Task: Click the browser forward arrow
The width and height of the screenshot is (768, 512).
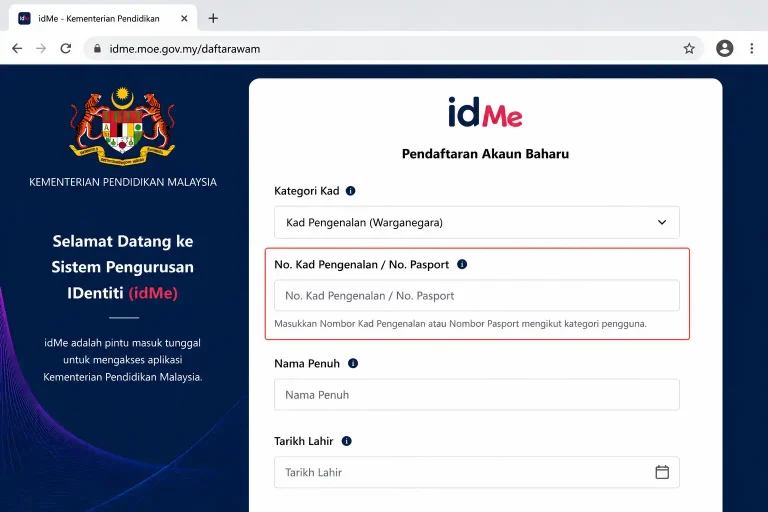Action: (x=41, y=49)
